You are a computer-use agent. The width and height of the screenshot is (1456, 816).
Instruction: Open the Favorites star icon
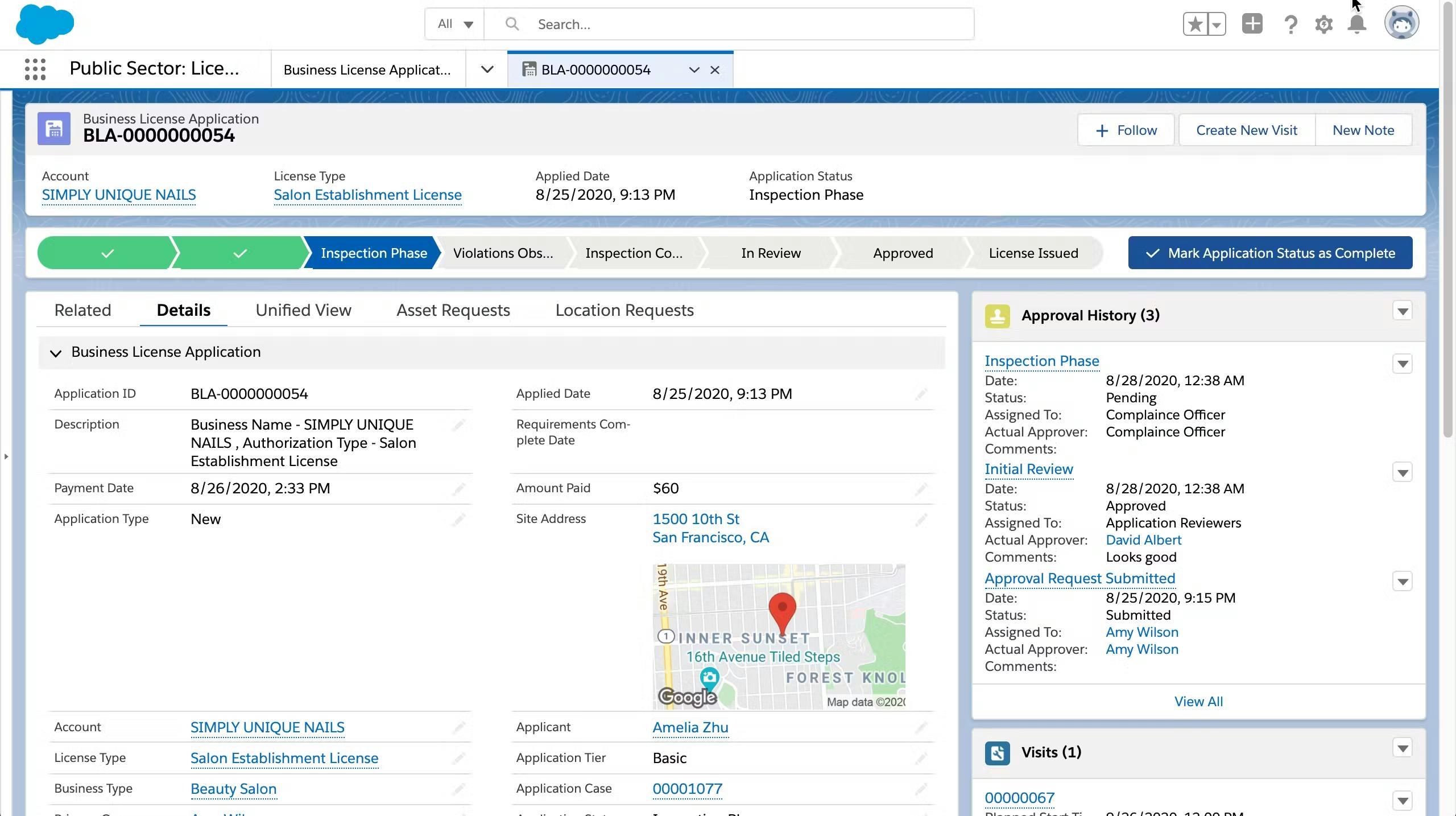pos(1196,24)
